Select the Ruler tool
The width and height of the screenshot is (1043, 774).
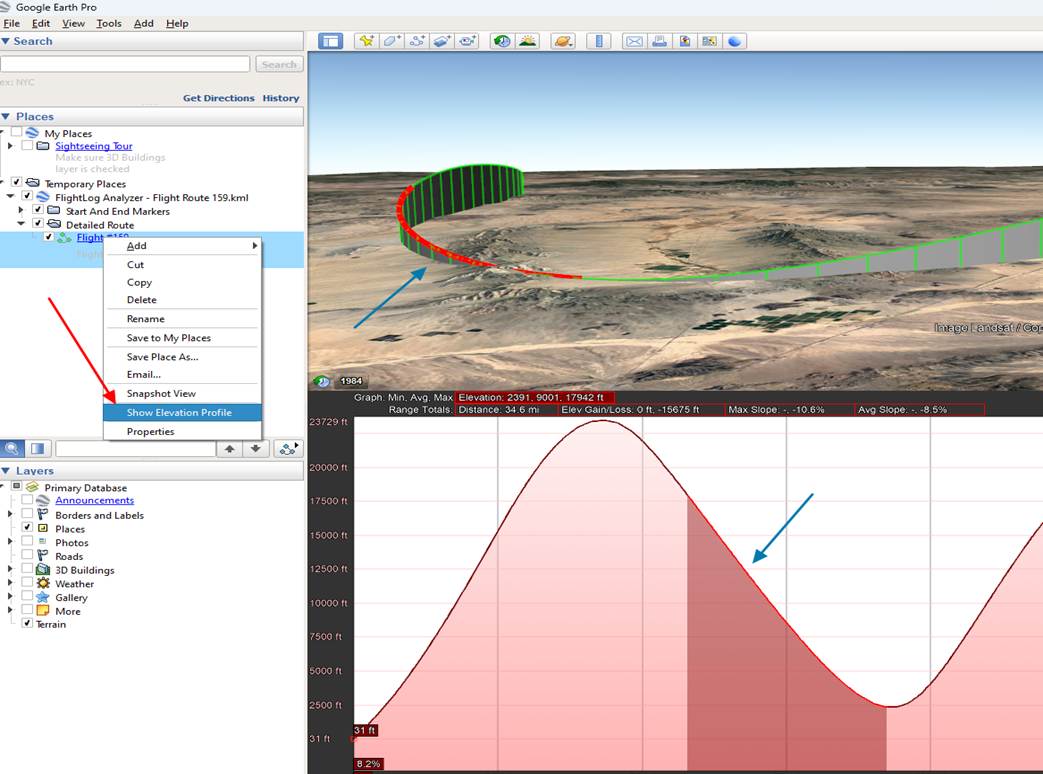[x=599, y=41]
